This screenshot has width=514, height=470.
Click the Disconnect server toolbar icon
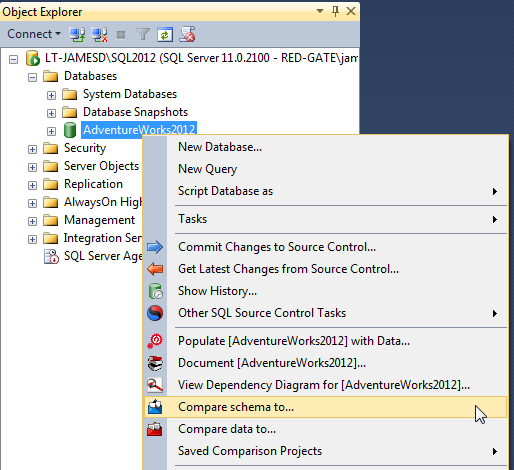click(99, 34)
